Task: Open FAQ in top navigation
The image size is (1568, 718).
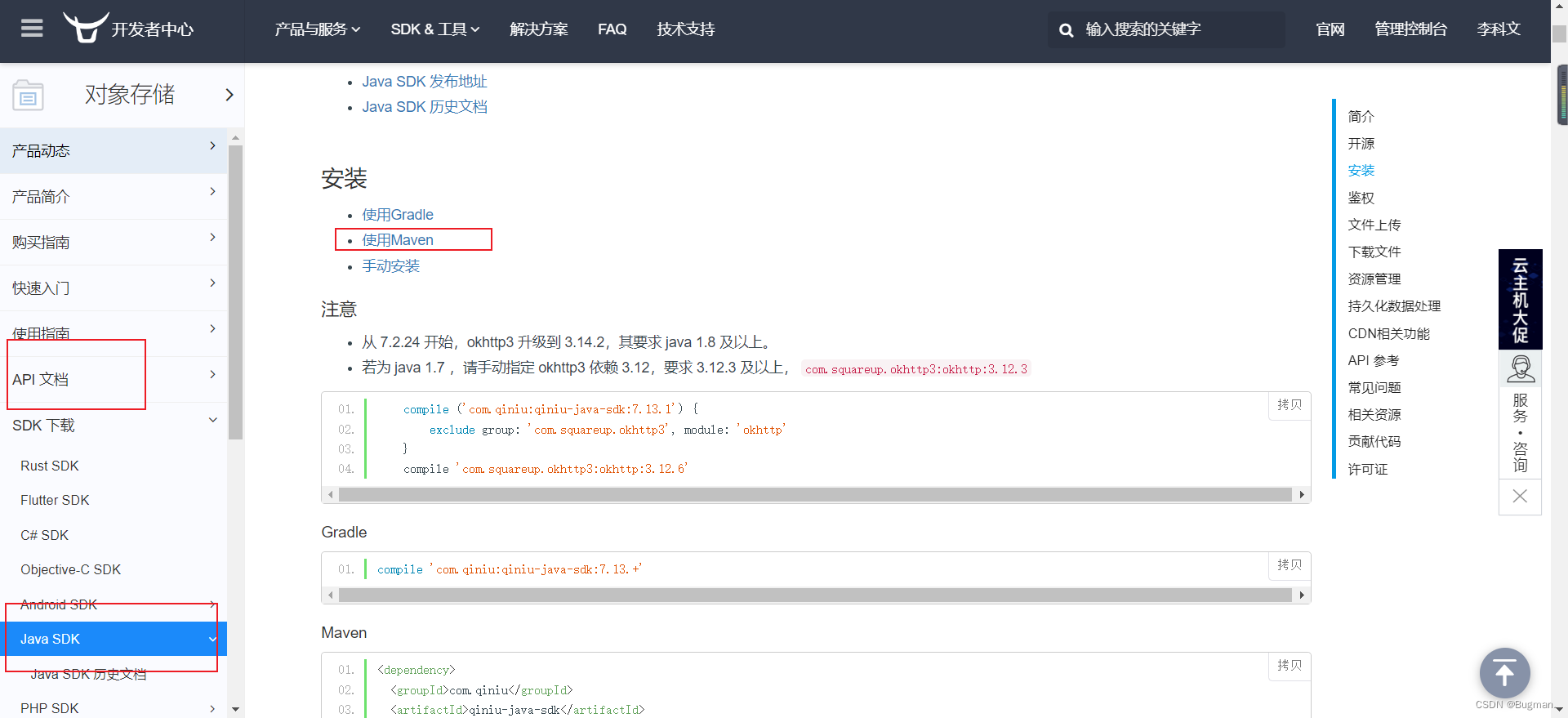Action: pos(612,29)
